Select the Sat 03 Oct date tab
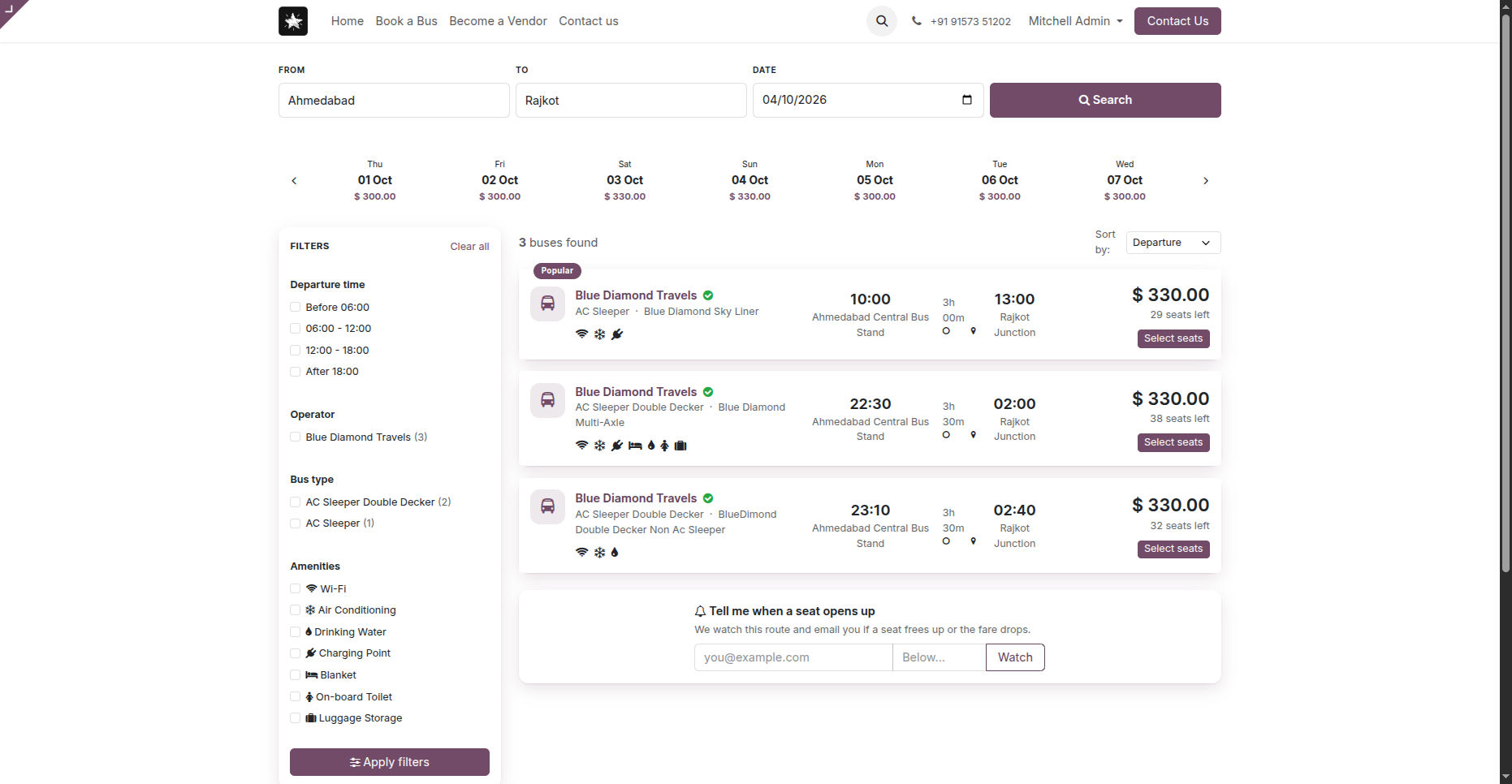The height and width of the screenshot is (784, 1512). (x=624, y=180)
